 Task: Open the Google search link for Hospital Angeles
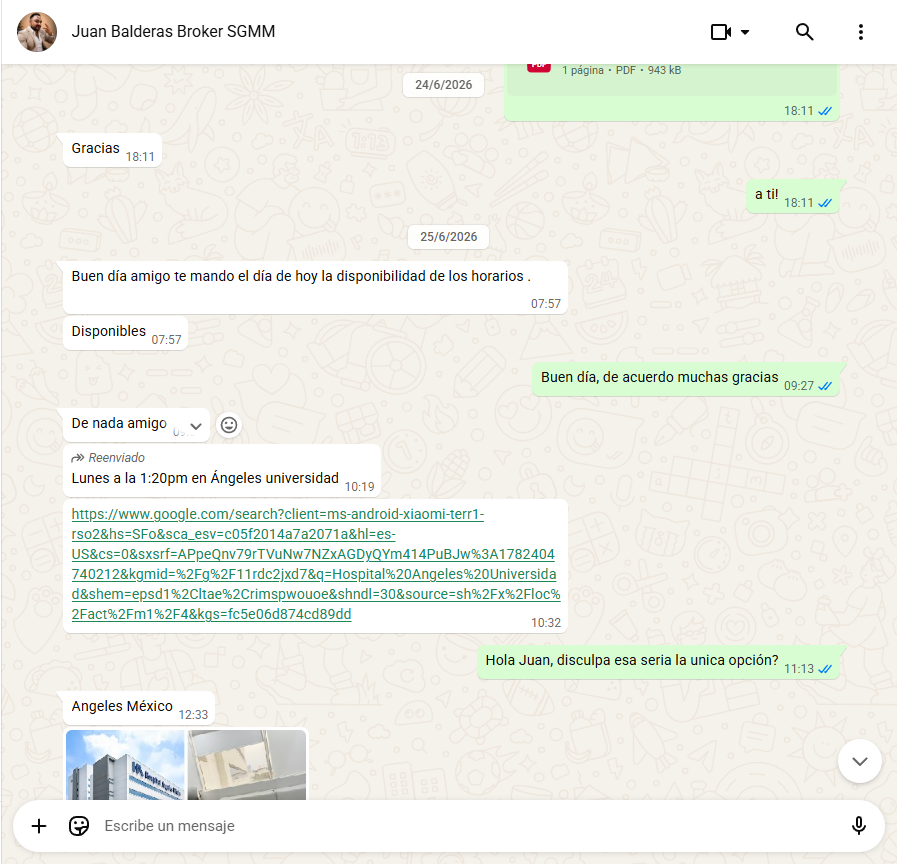tap(315, 564)
